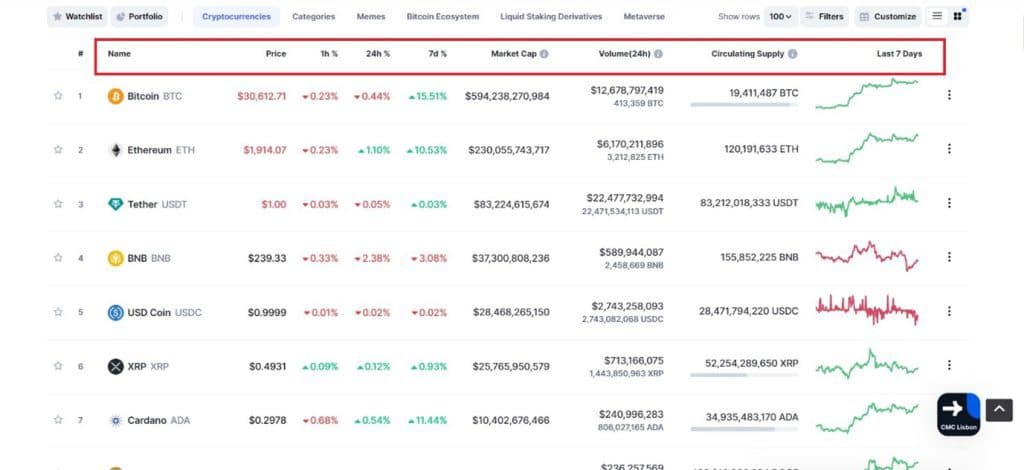The width and height of the screenshot is (1024, 470).
Task: Star Cardano to add to watchlist
Action: 58,420
